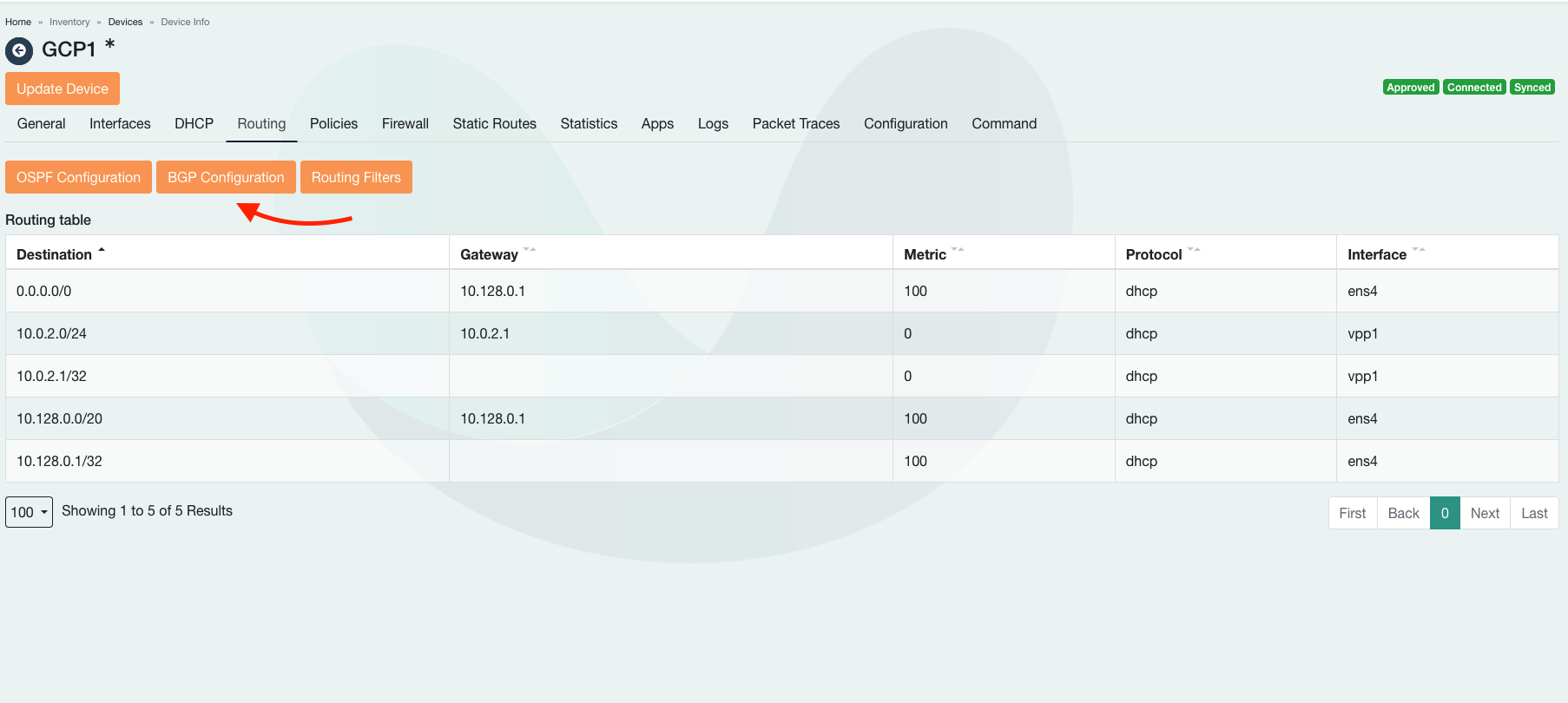Open the Packet Traces tab
Image resolution: width=1568 pixels, height=703 pixels.
click(795, 124)
